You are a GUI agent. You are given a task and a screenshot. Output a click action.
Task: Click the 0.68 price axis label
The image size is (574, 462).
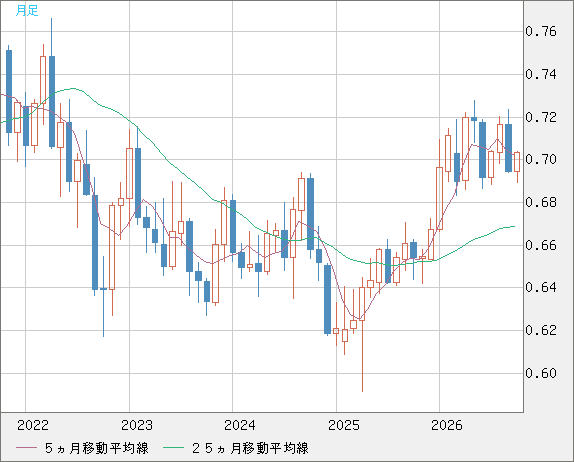point(541,202)
